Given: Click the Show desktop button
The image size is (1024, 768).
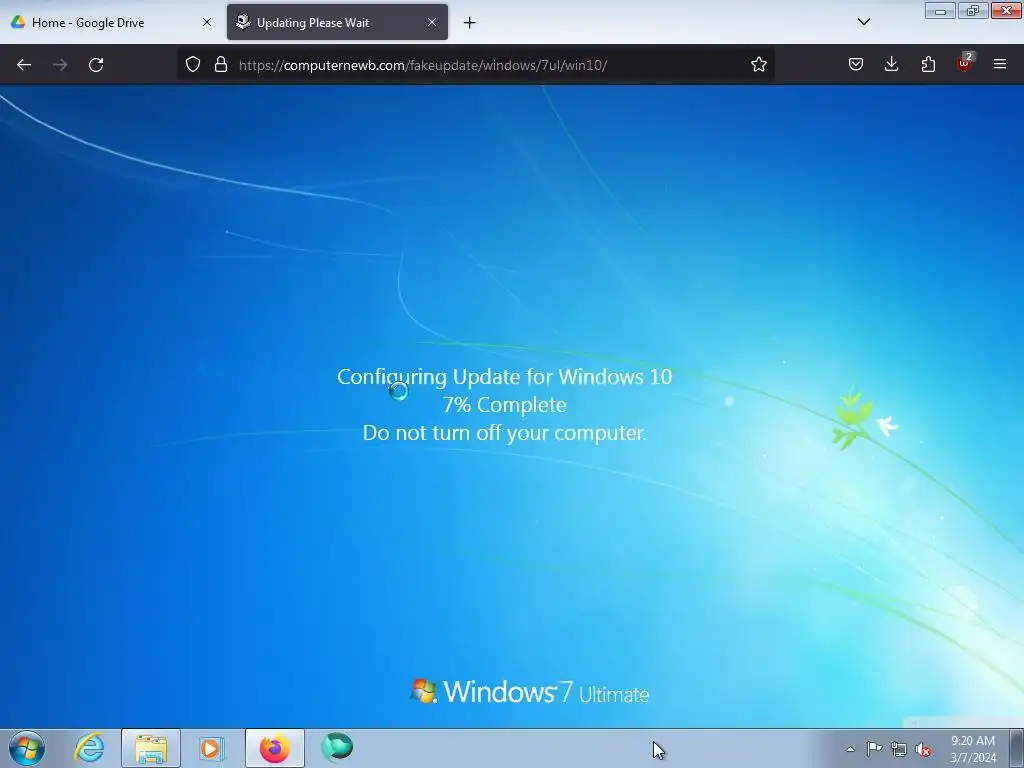Looking at the screenshot, I should [x=1017, y=748].
